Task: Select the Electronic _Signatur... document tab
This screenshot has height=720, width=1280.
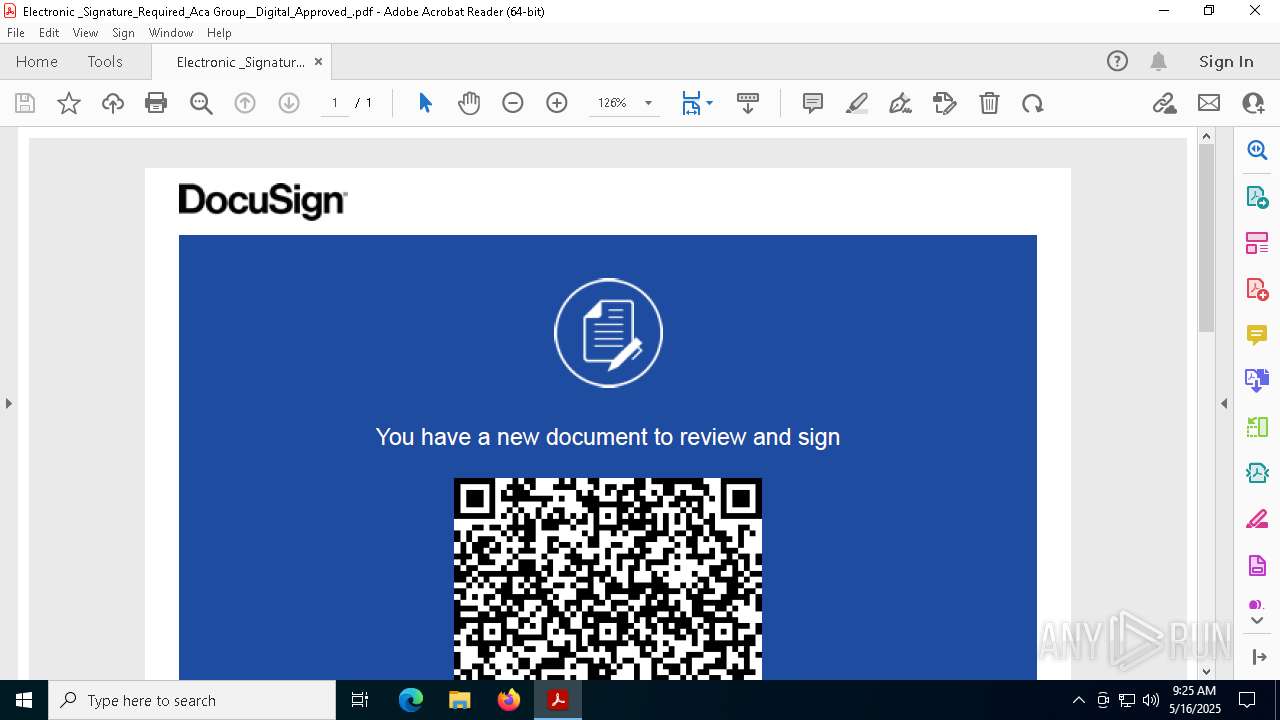Action: click(240, 62)
